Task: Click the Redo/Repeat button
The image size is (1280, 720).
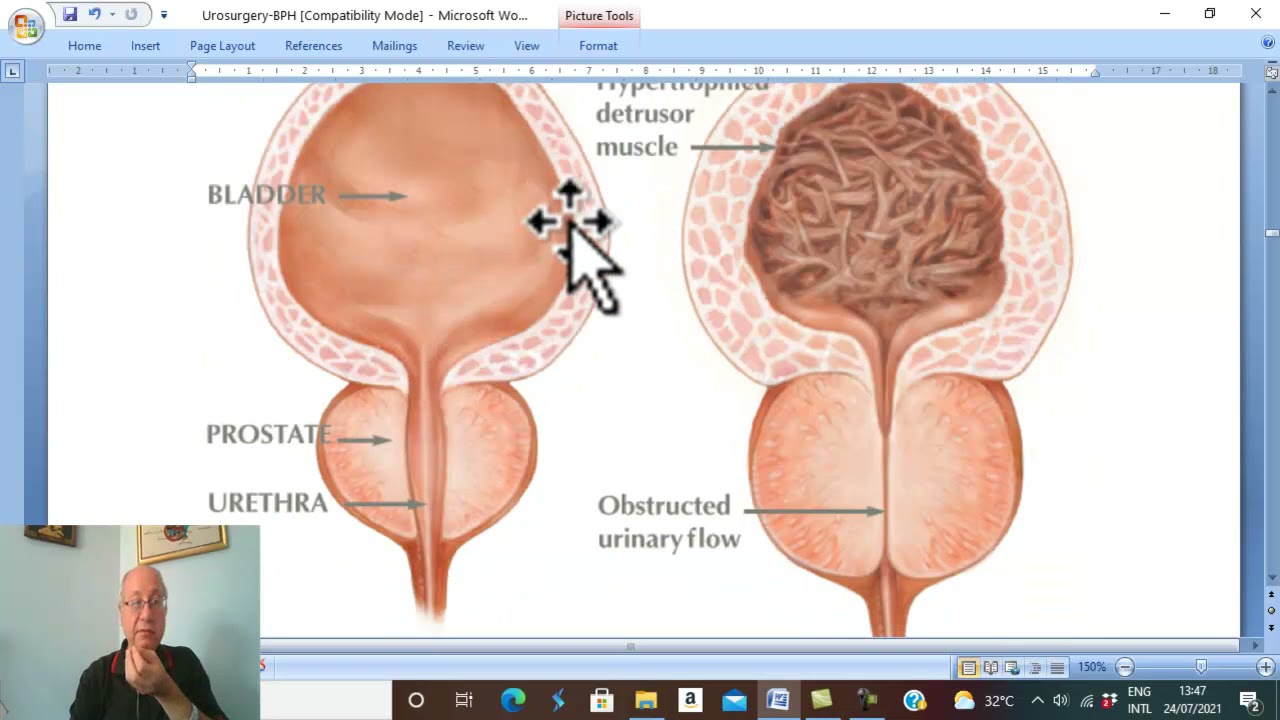Action: 131,14
